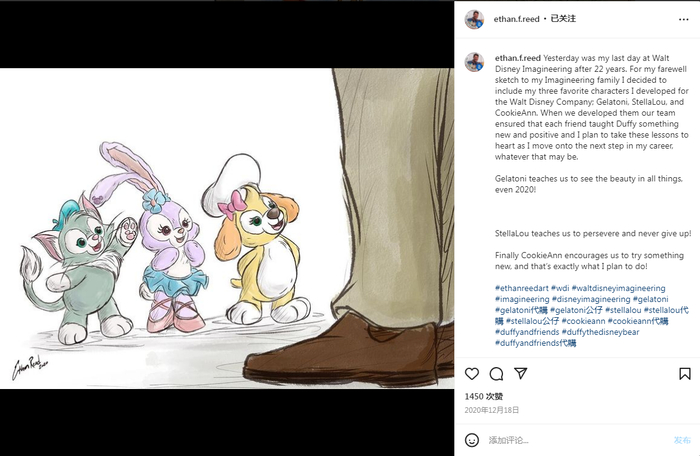Like the post with the heart icon

(x=472, y=374)
